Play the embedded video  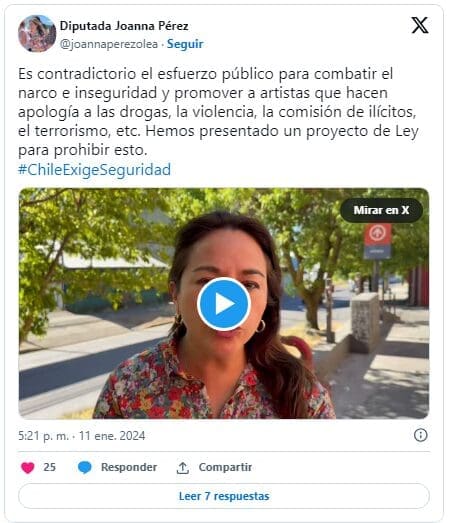click(224, 304)
